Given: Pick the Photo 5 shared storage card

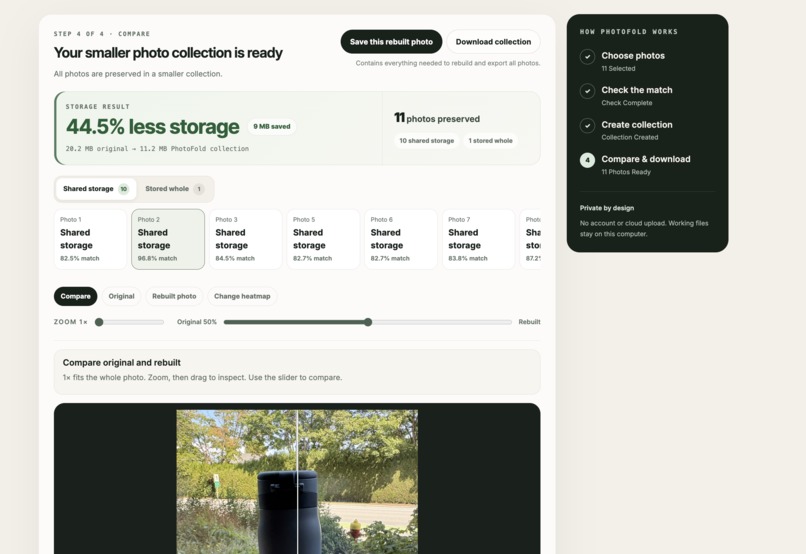Looking at the screenshot, I should coord(323,239).
